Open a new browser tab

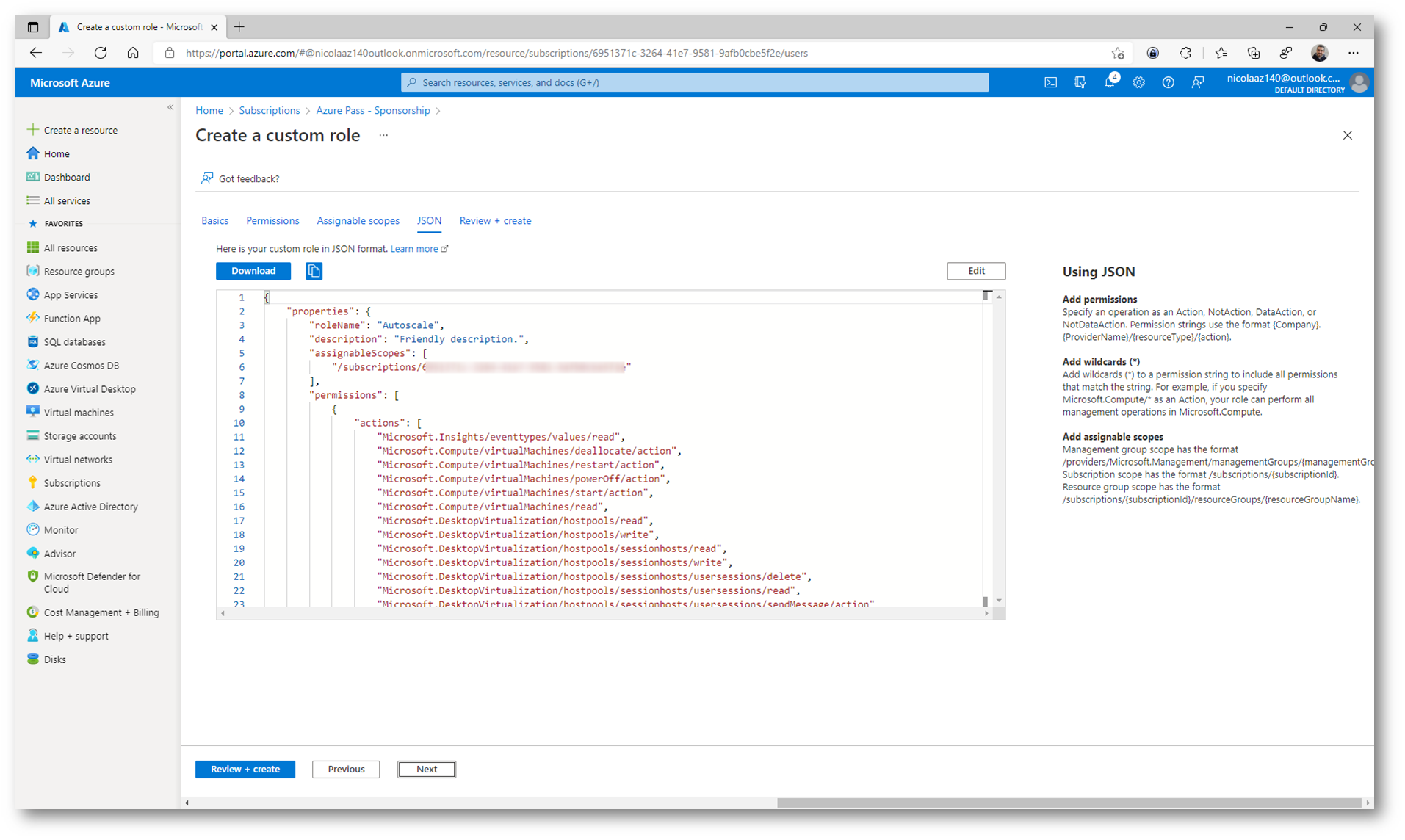(x=239, y=27)
